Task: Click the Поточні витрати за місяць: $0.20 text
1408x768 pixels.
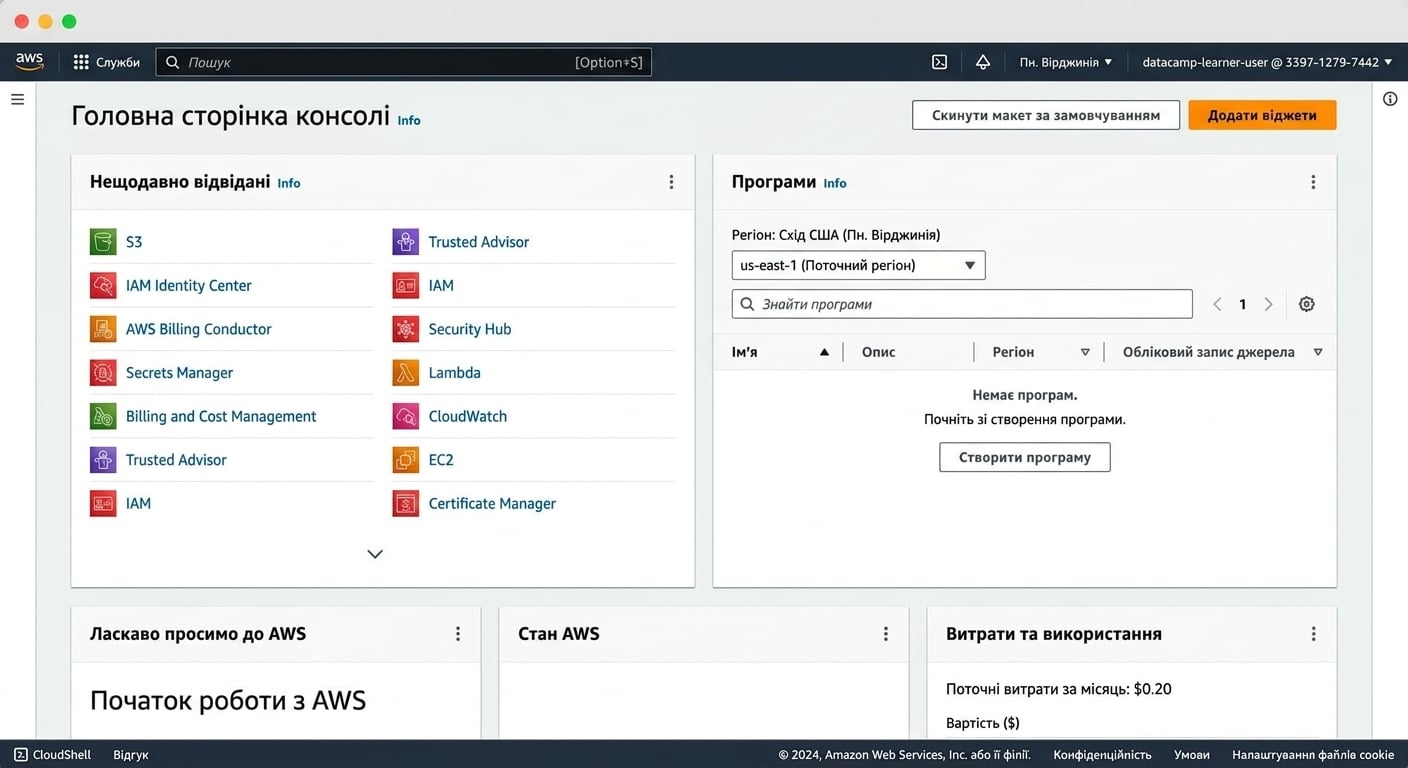Action: [1059, 689]
